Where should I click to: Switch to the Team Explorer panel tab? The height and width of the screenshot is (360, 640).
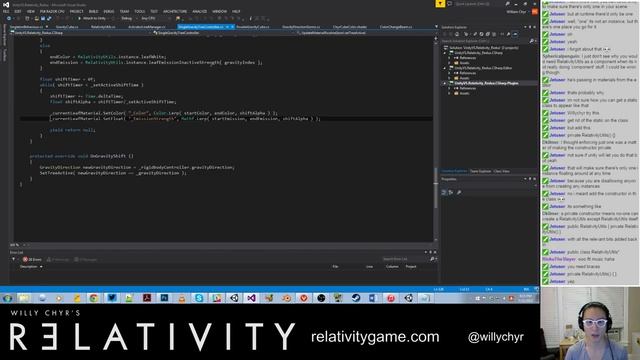480,171
